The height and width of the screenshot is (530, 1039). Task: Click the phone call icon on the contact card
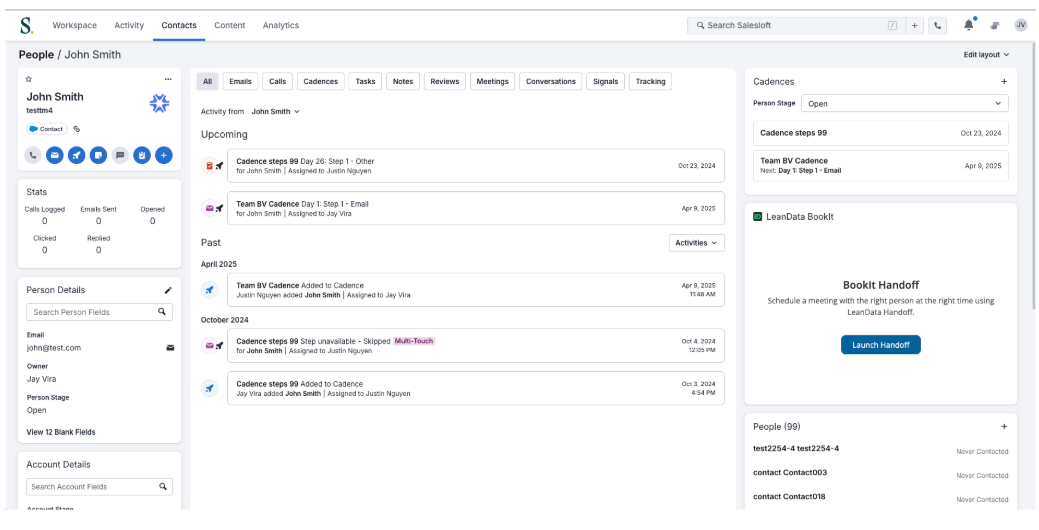pos(33,156)
